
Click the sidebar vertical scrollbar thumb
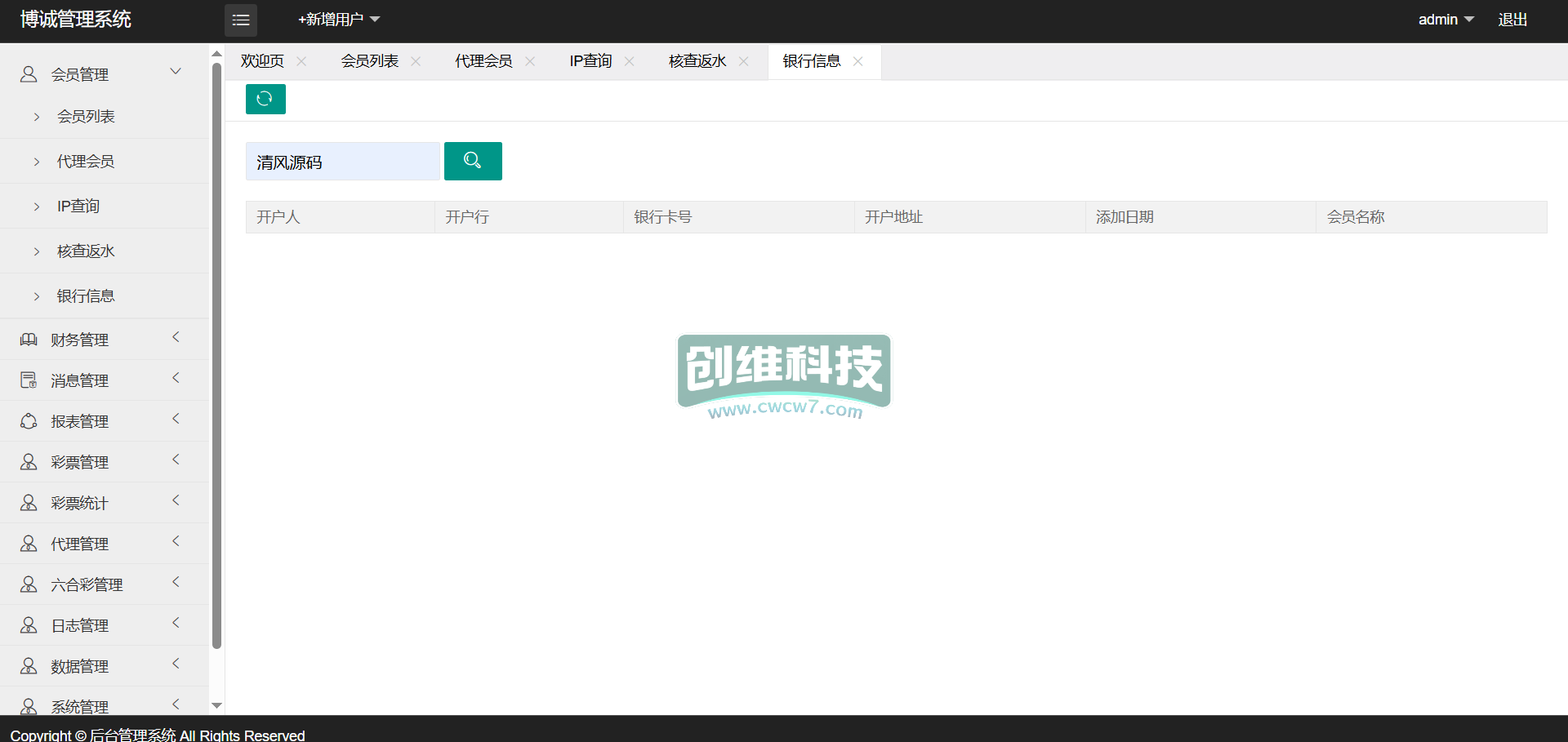[216, 356]
